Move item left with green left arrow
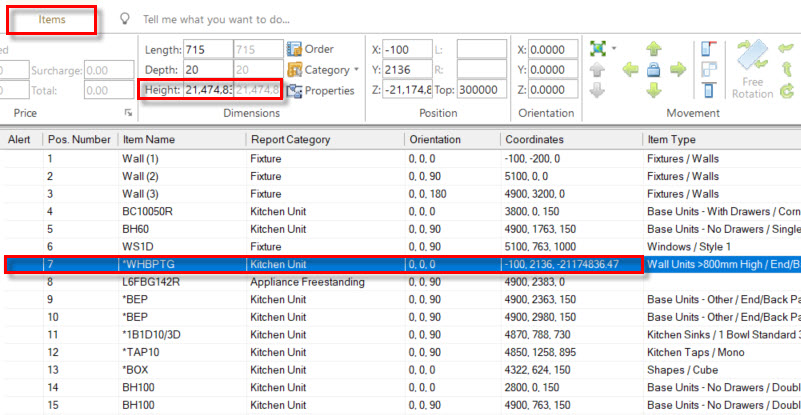This screenshot has height=415, width=801. tap(630, 70)
